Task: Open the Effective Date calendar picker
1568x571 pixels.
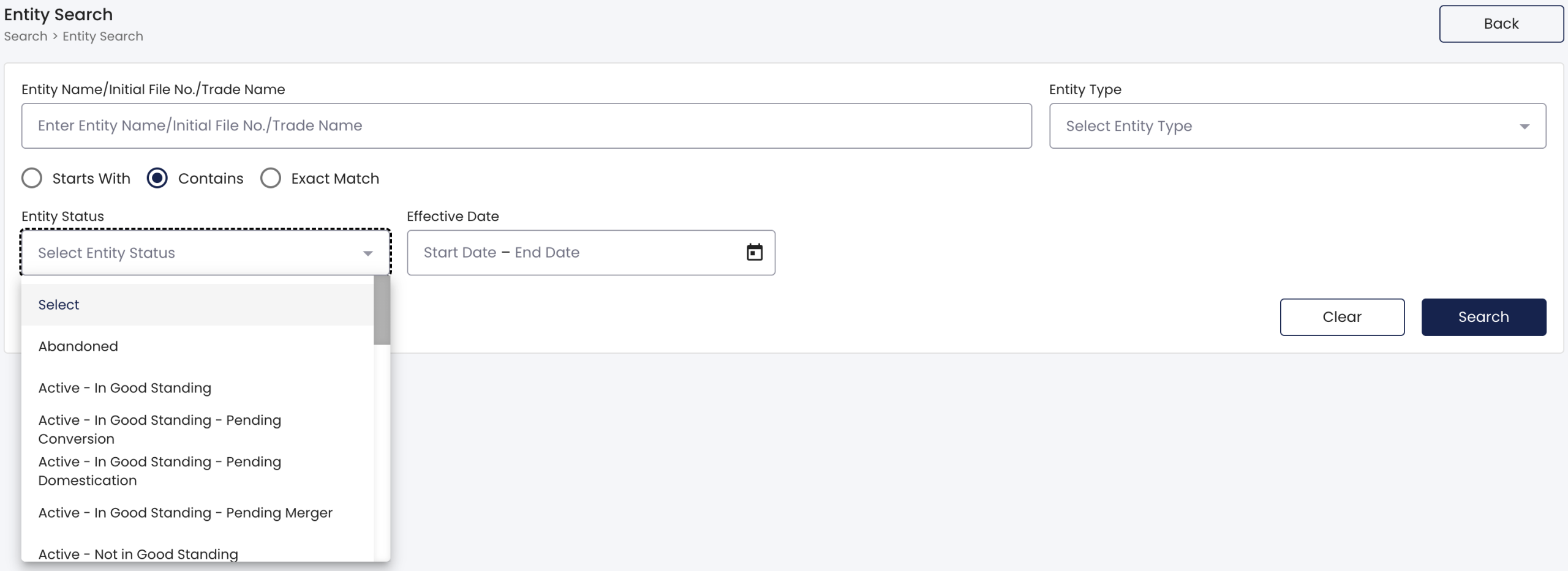Action: [x=754, y=252]
